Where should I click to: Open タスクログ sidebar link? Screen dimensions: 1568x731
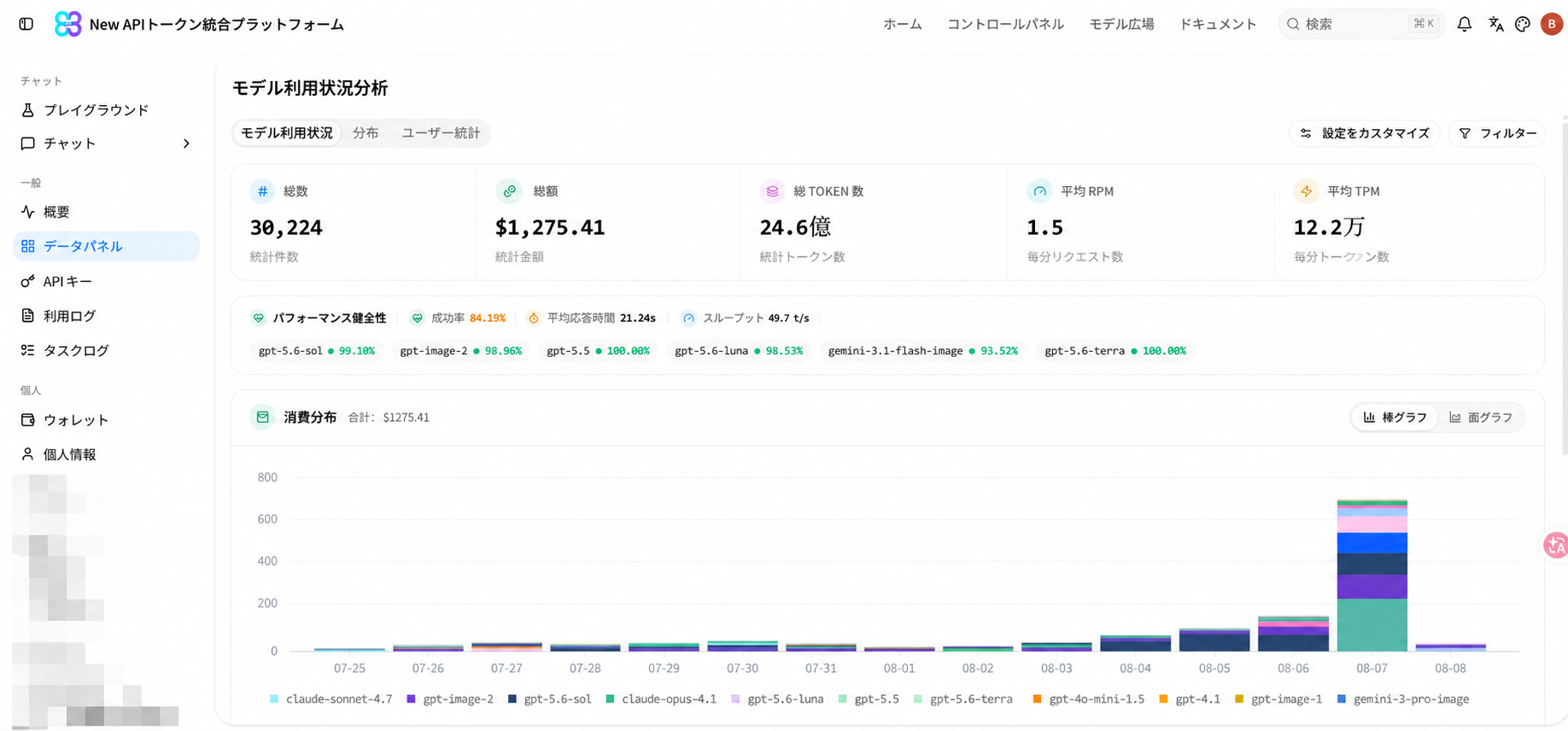pyautogui.click(x=106, y=350)
